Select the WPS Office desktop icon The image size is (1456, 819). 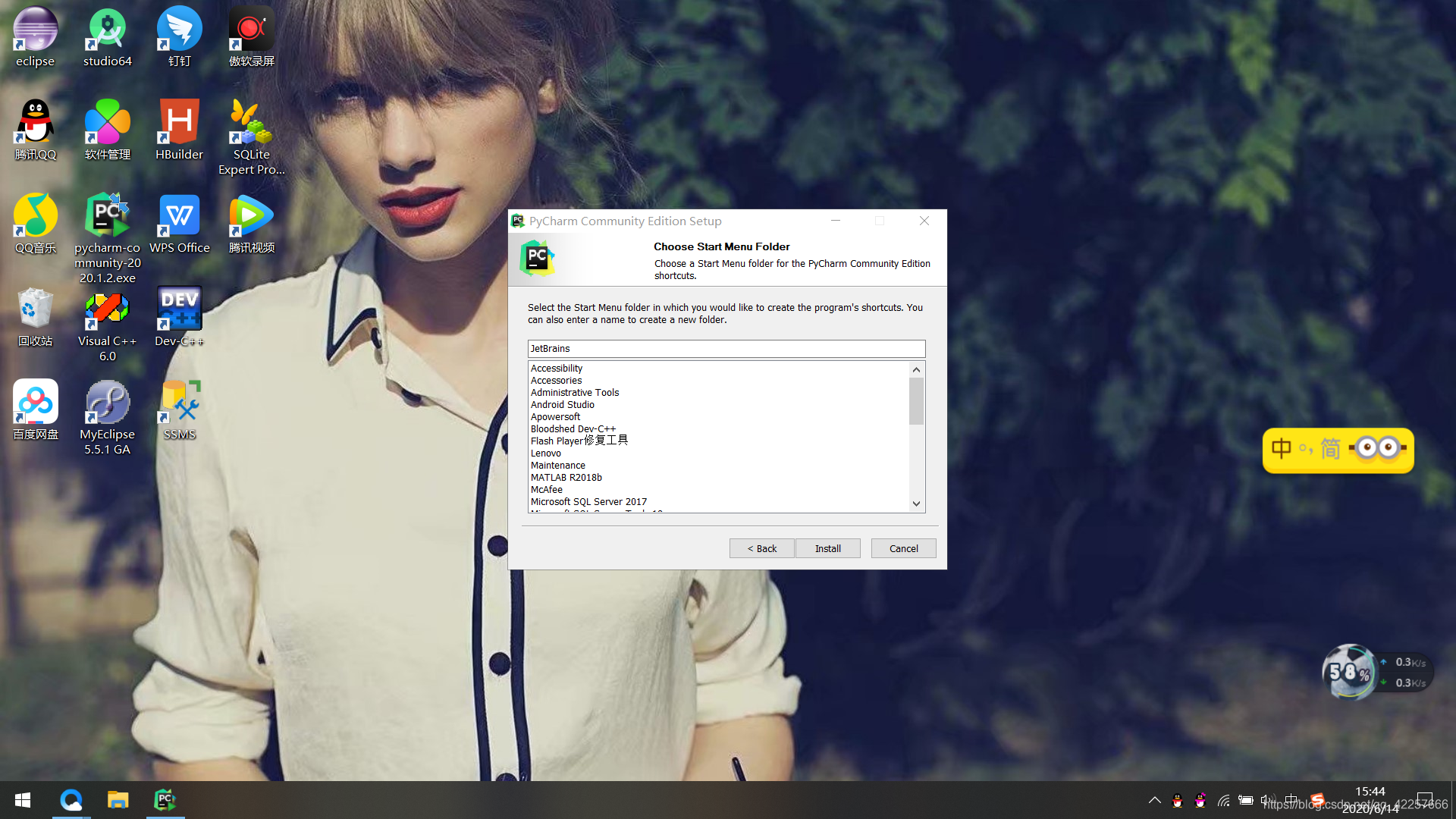(x=179, y=223)
